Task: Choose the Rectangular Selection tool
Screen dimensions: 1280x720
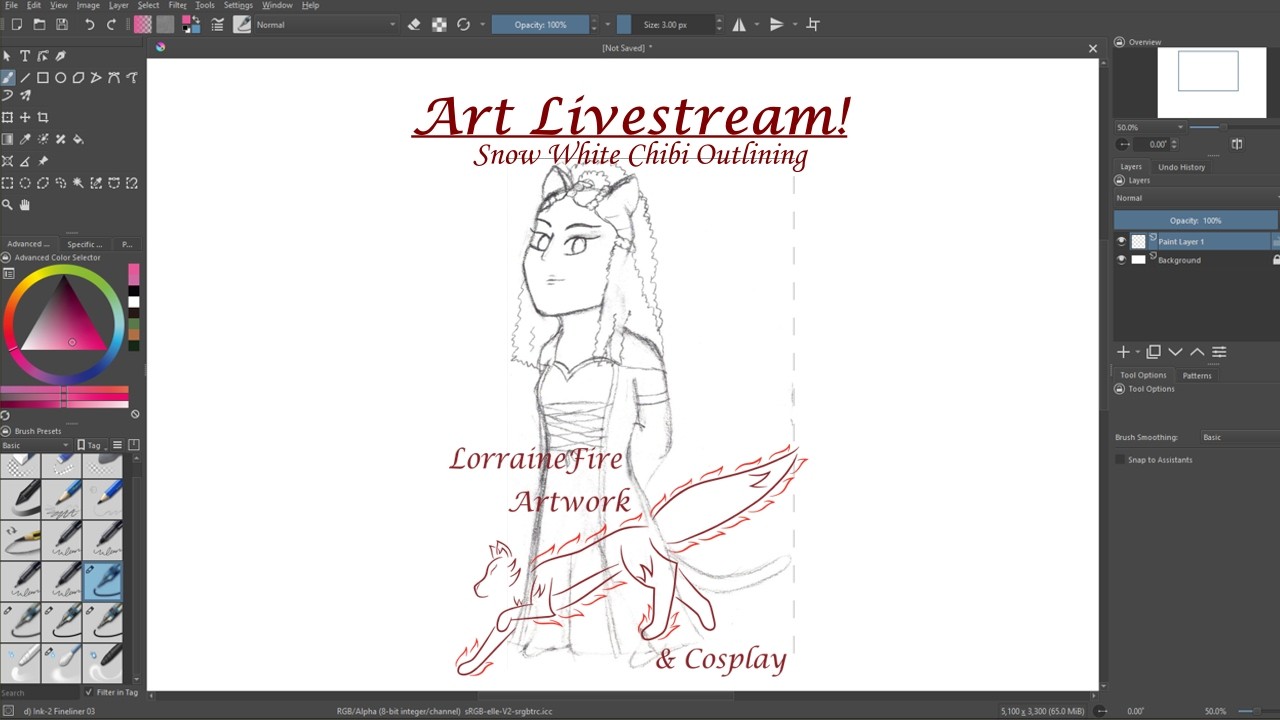Action: tap(7, 183)
